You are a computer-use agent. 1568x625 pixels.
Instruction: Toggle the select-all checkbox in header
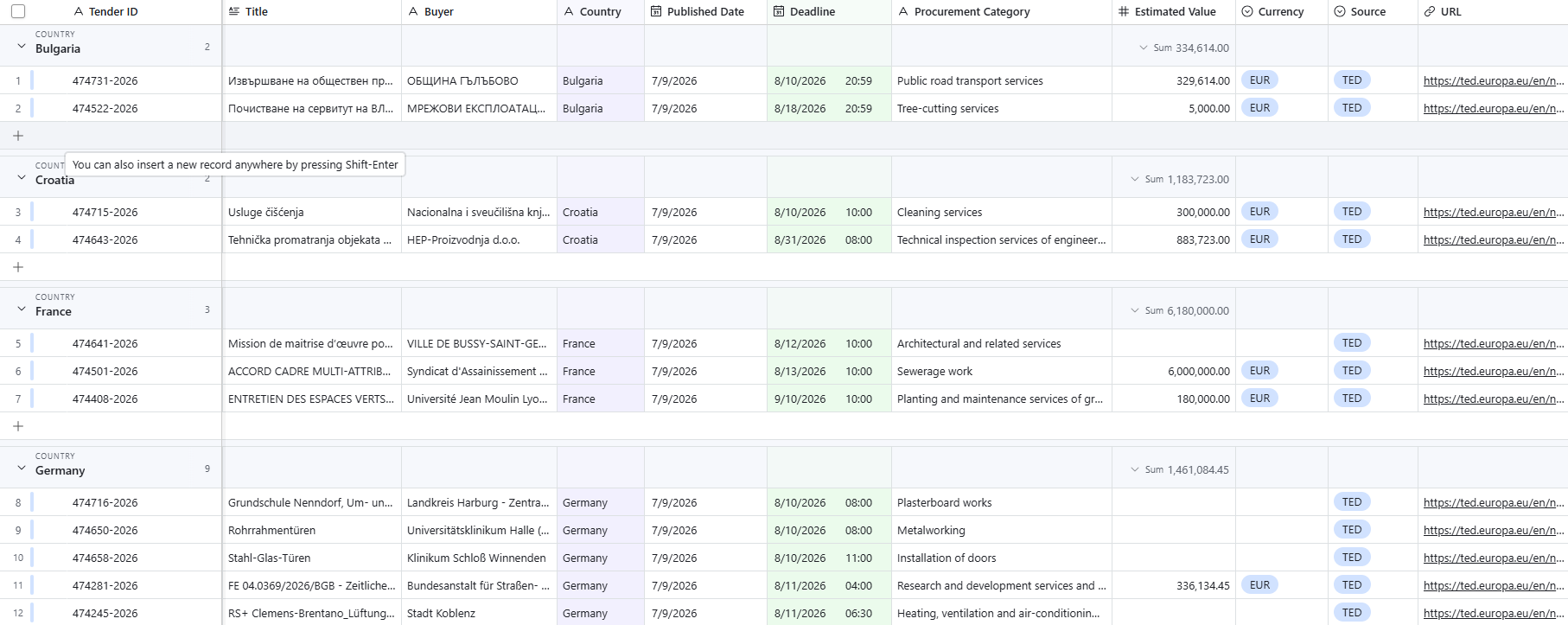pos(18,11)
